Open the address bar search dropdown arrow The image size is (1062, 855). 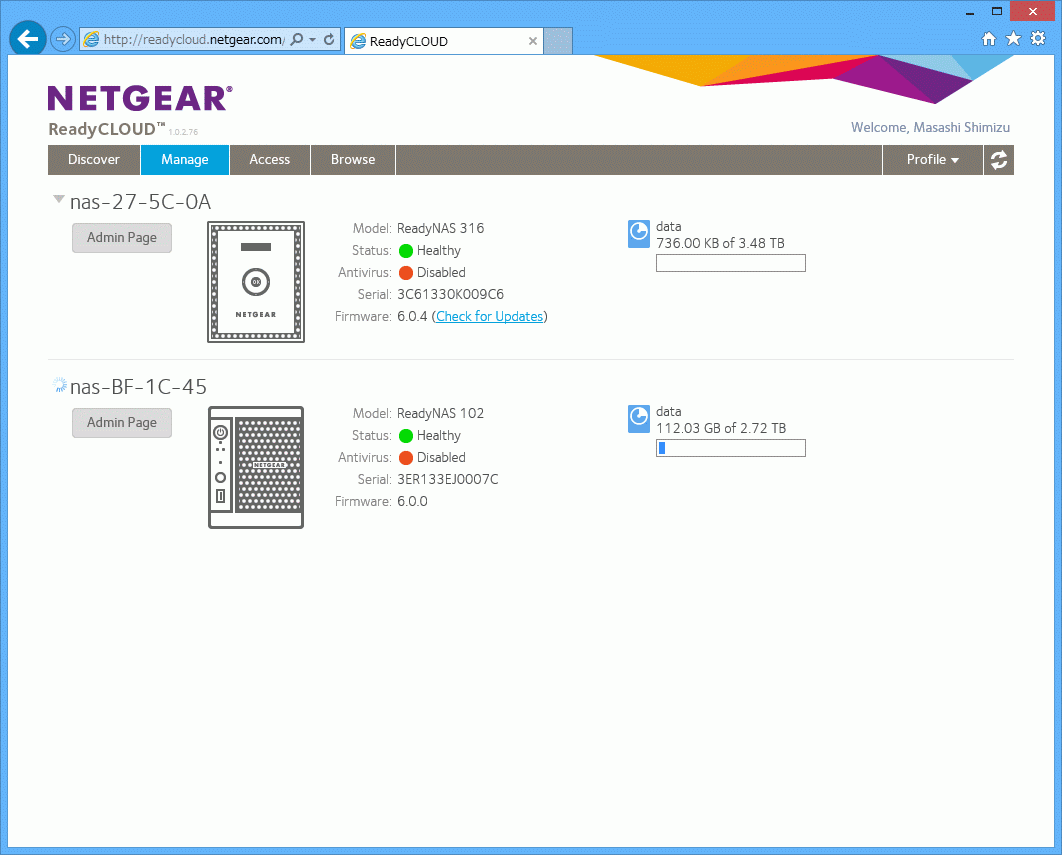click(x=312, y=40)
